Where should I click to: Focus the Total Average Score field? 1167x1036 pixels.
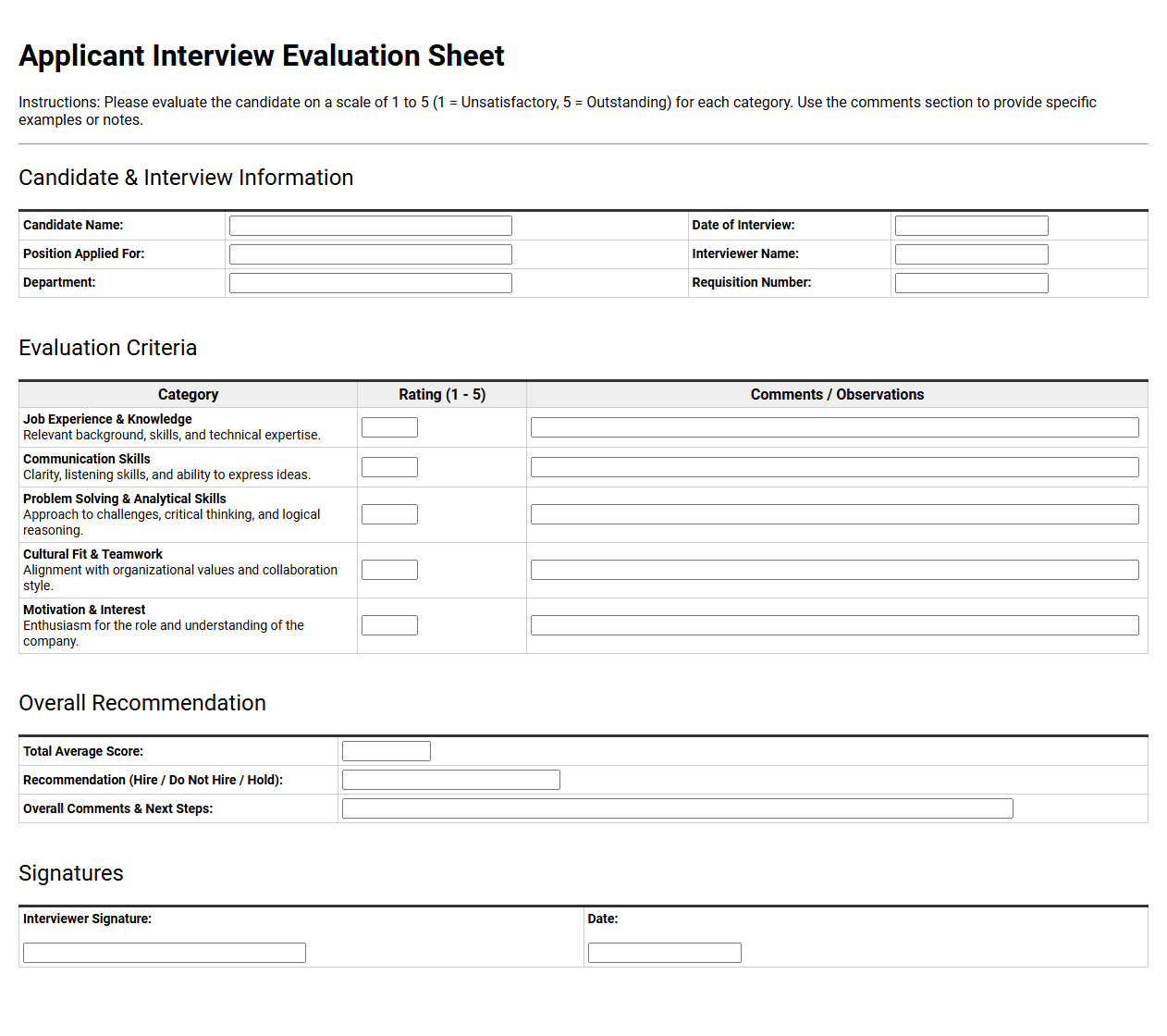387,751
